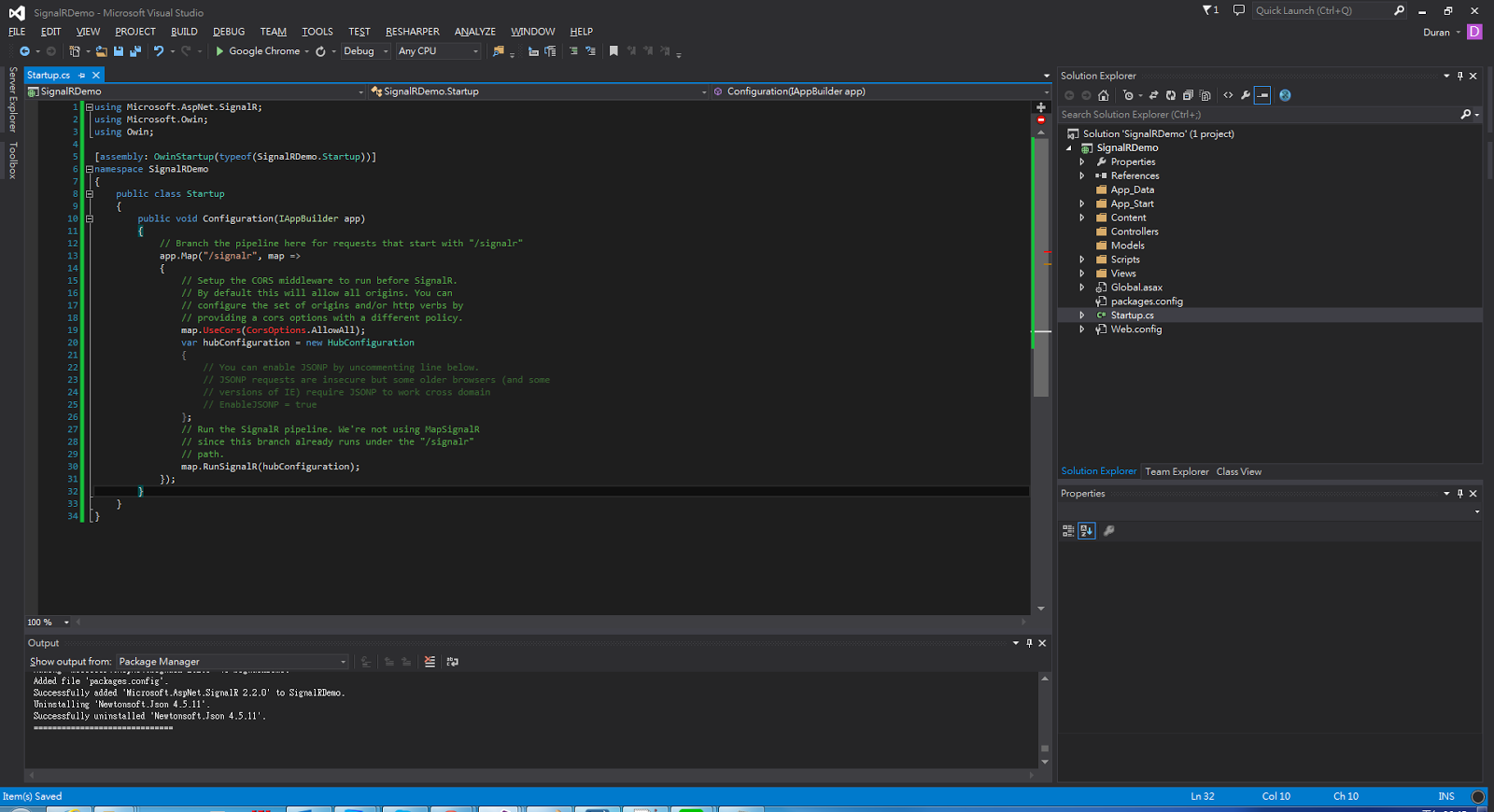Toggle Show All Files in Solution Explorer
The image size is (1494, 812).
[x=1205, y=95]
